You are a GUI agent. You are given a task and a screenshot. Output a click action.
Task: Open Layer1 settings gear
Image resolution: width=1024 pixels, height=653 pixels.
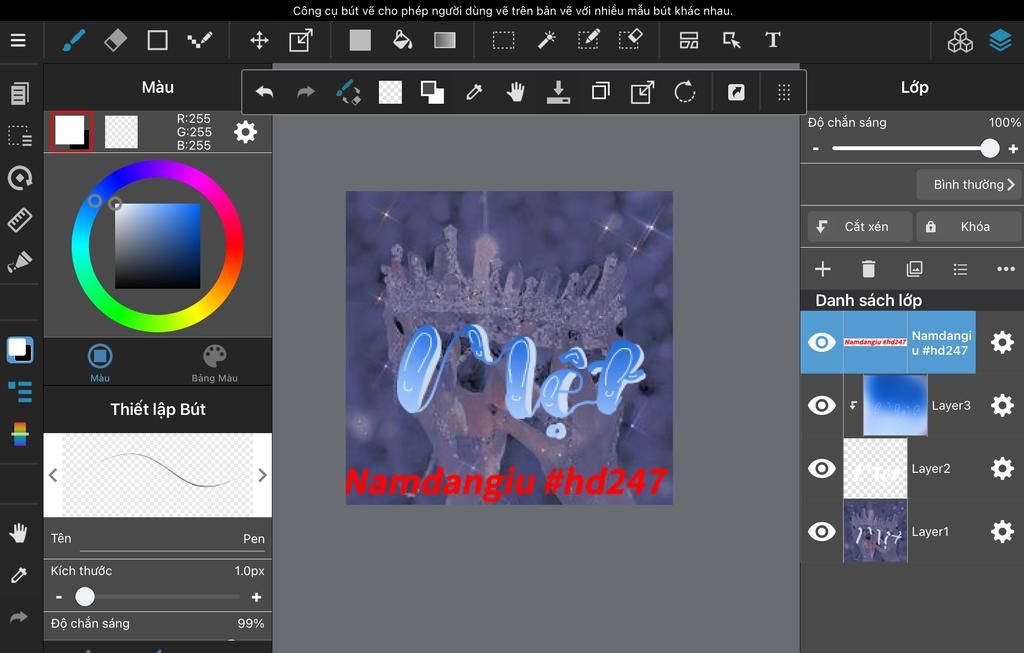[1002, 532]
